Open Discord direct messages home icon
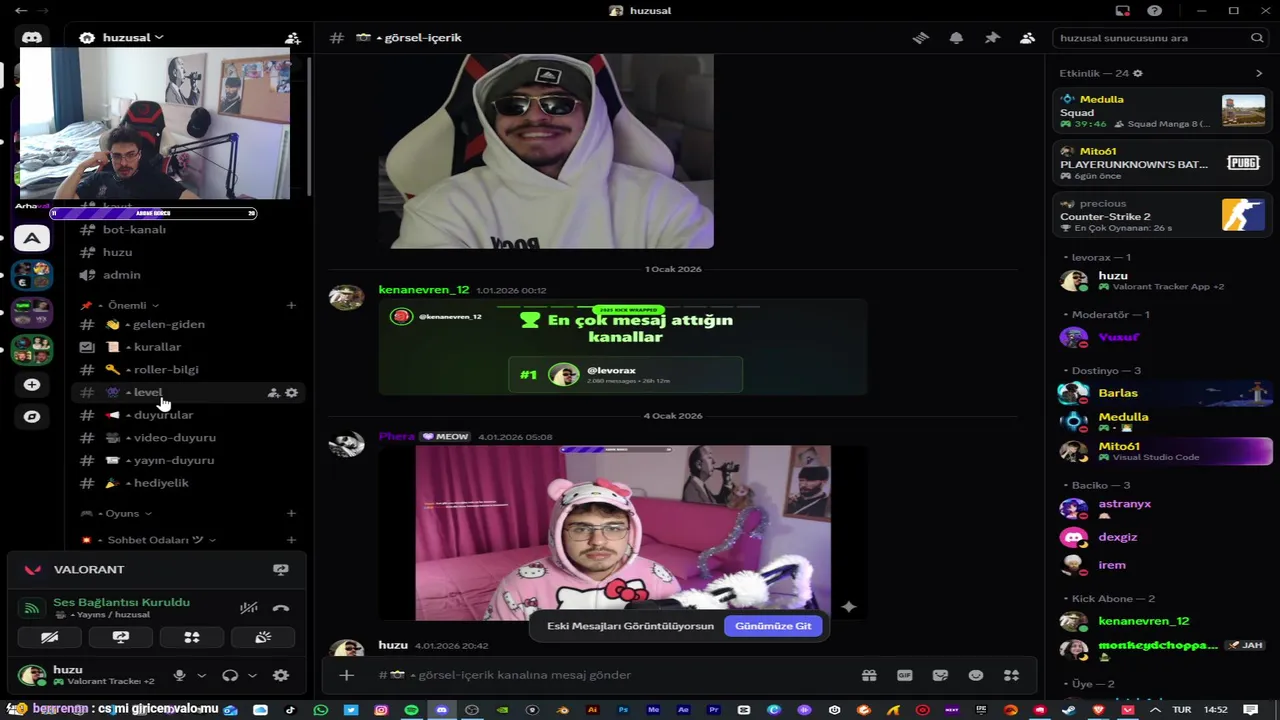The image size is (1280, 720). pyautogui.click(x=32, y=38)
